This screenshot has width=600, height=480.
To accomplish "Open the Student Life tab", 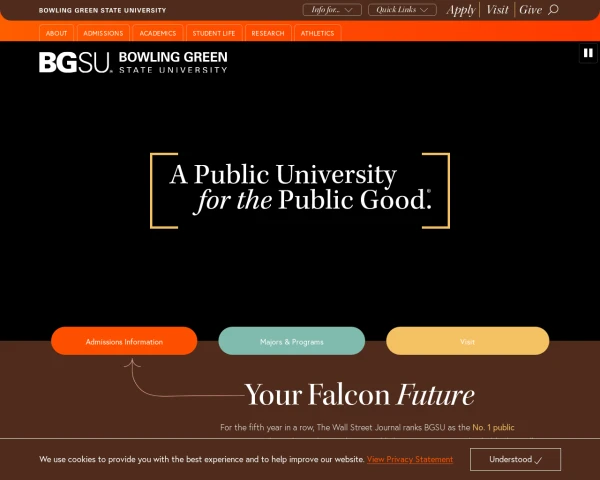I will tap(214, 33).
